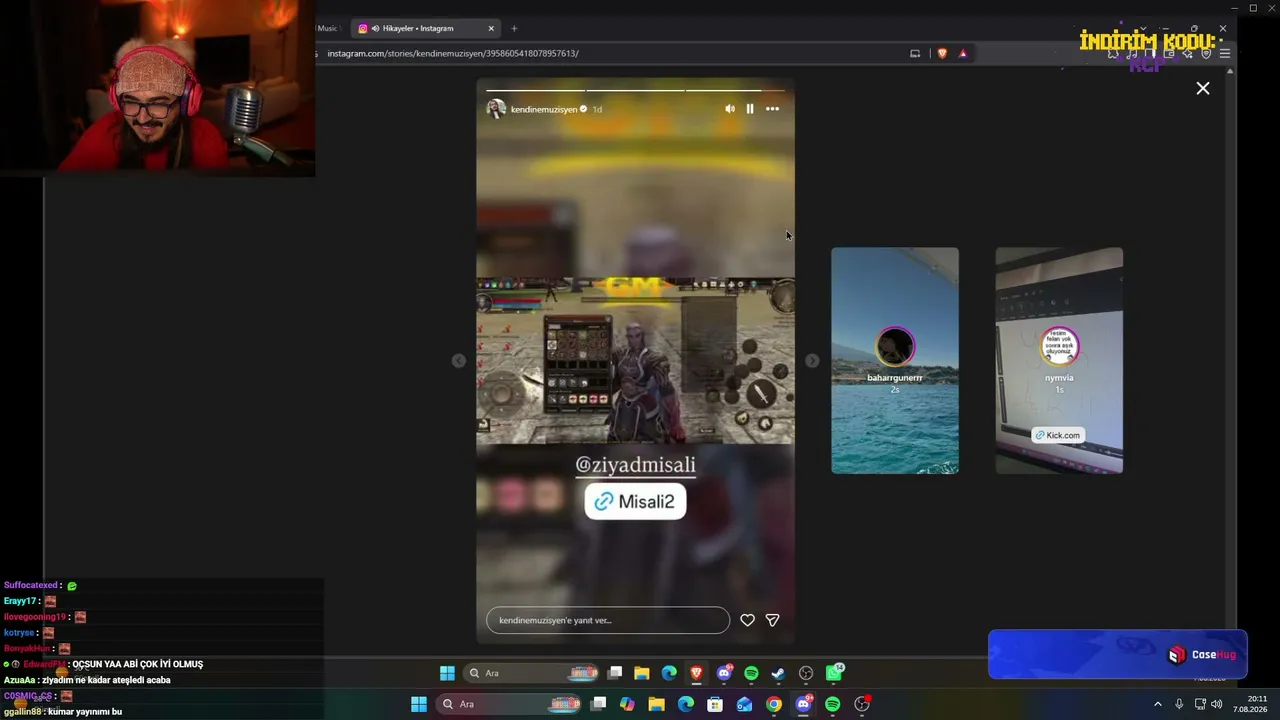Share the story via paper plane icon

point(772,620)
